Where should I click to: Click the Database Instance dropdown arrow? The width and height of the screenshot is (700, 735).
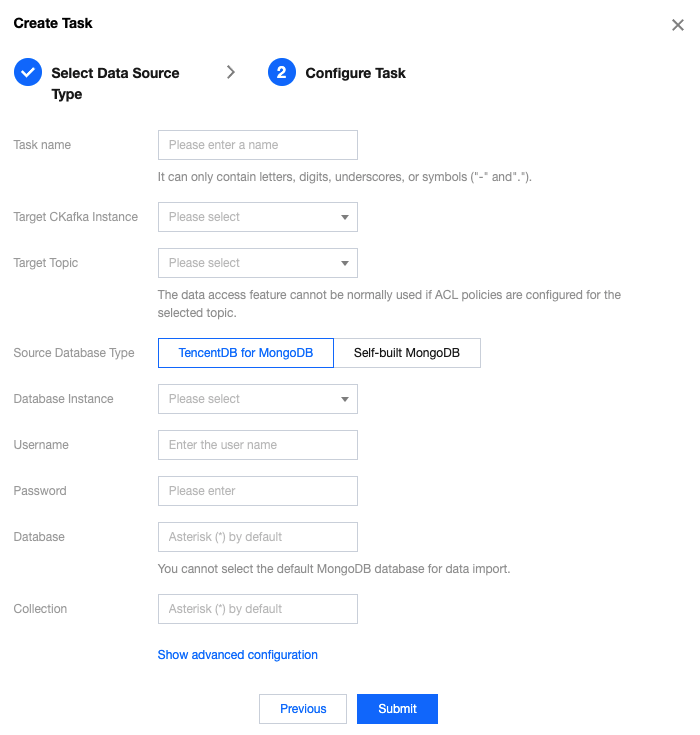click(345, 399)
